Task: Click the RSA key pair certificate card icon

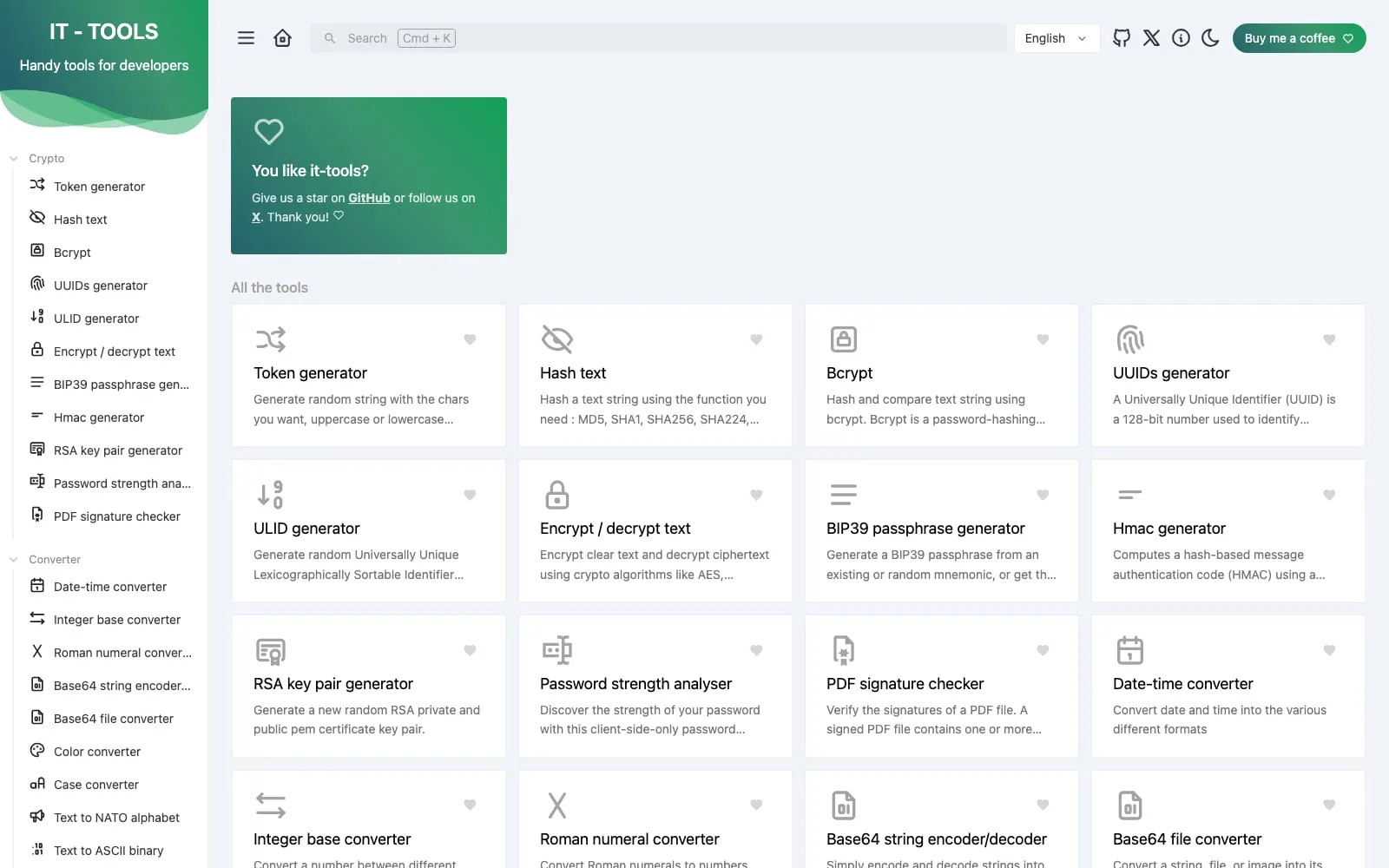Action: [x=270, y=650]
